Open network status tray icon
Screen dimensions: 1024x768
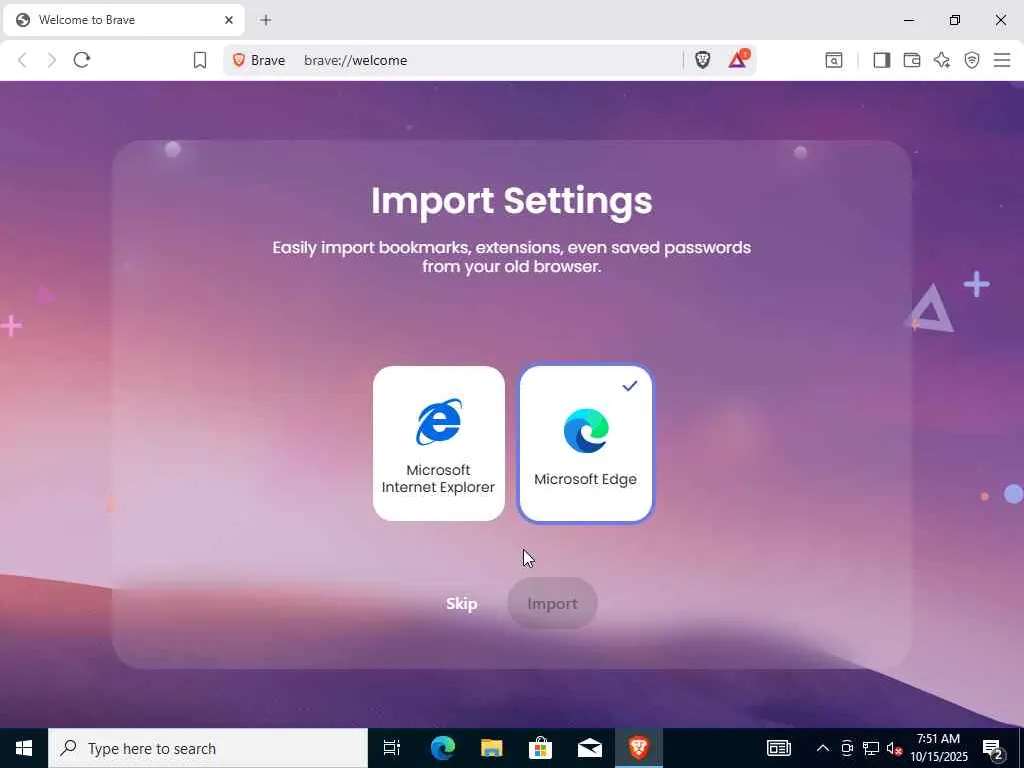click(871, 748)
